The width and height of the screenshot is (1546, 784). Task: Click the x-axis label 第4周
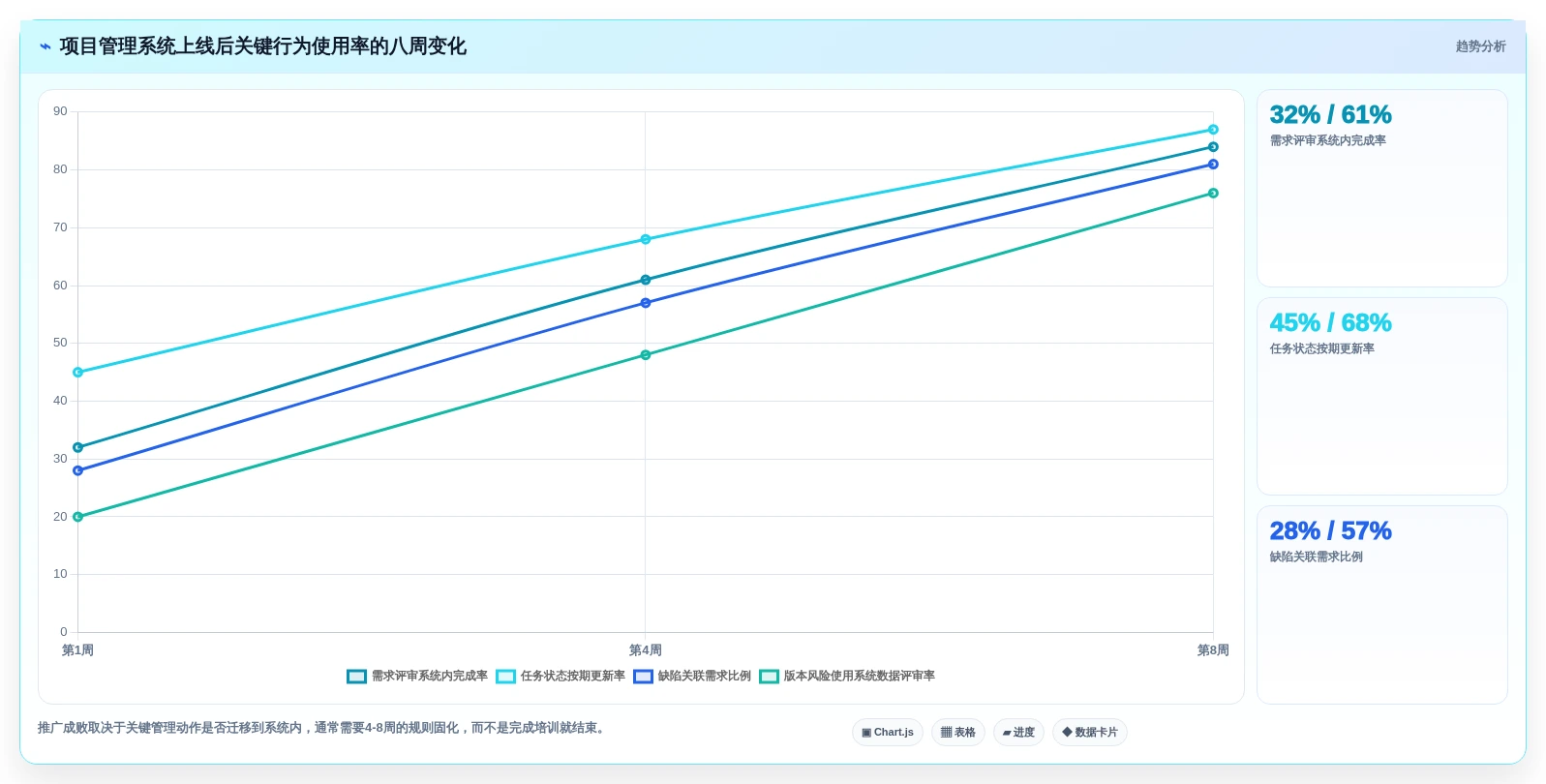(646, 650)
